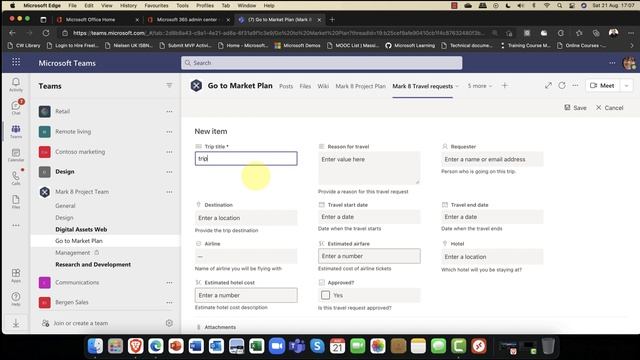Open Files in the Teams sidebar
The height and width of the screenshot is (360, 640).
pos(16,202)
